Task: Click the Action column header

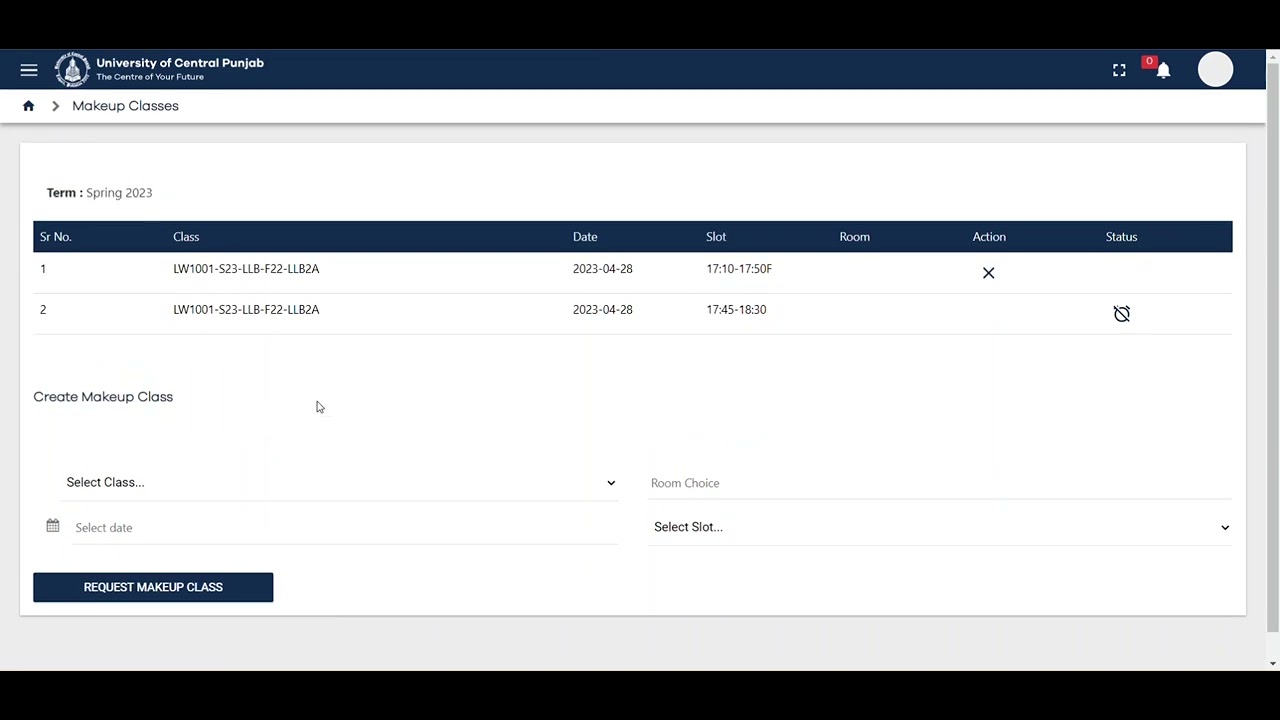Action: (x=989, y=237)
